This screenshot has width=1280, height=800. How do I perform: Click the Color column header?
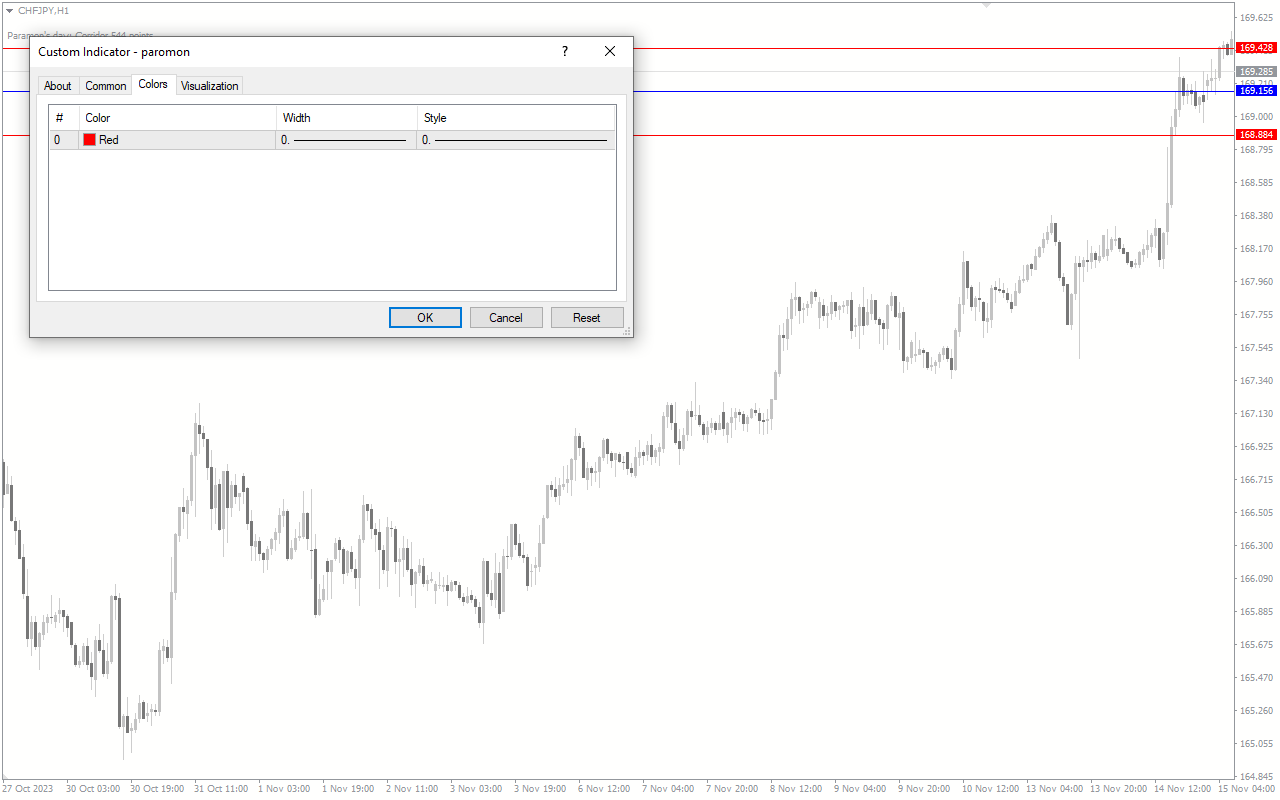click(178, 118)
